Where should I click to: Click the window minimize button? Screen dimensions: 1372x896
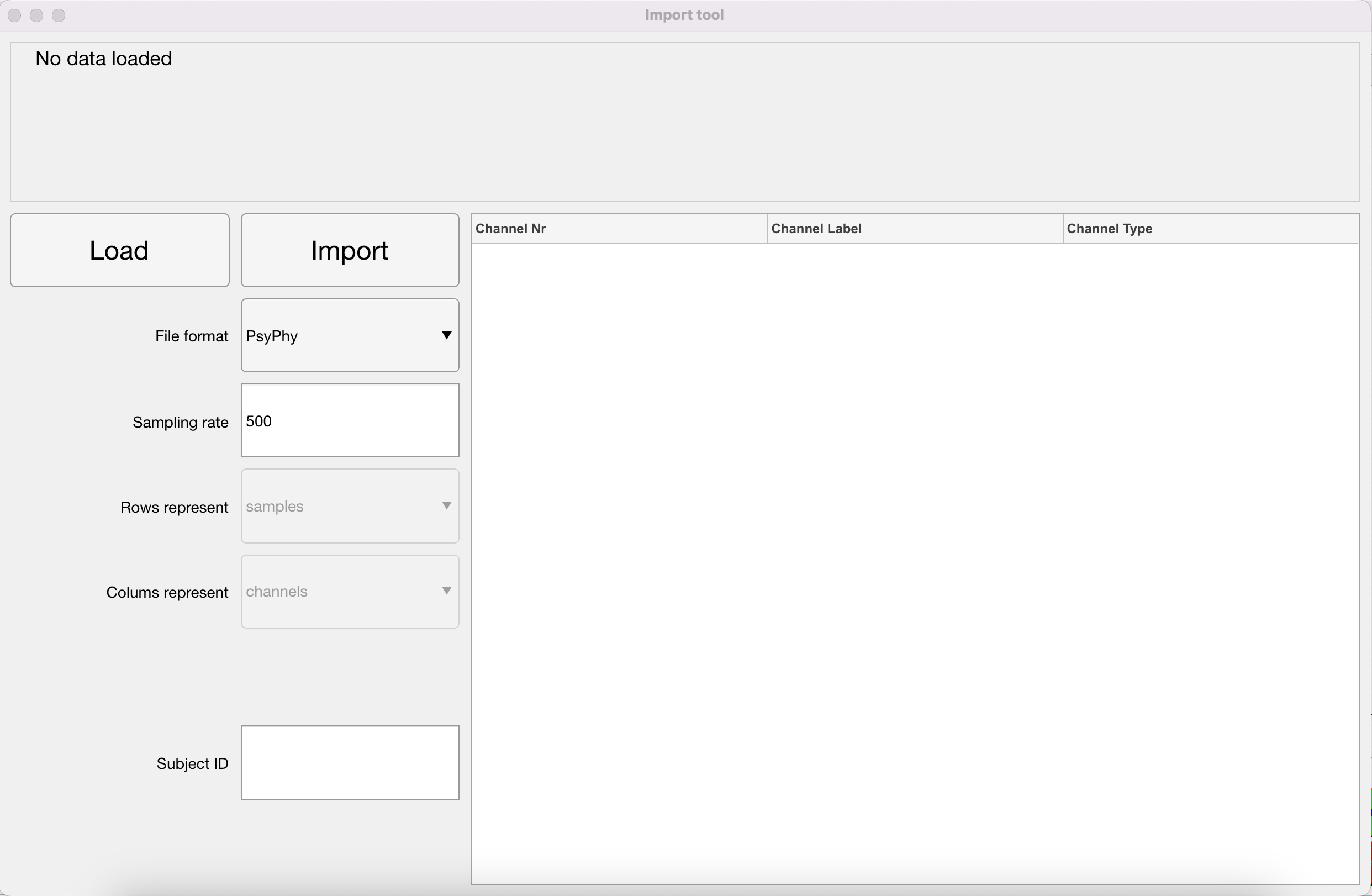[x=36, y=15]
